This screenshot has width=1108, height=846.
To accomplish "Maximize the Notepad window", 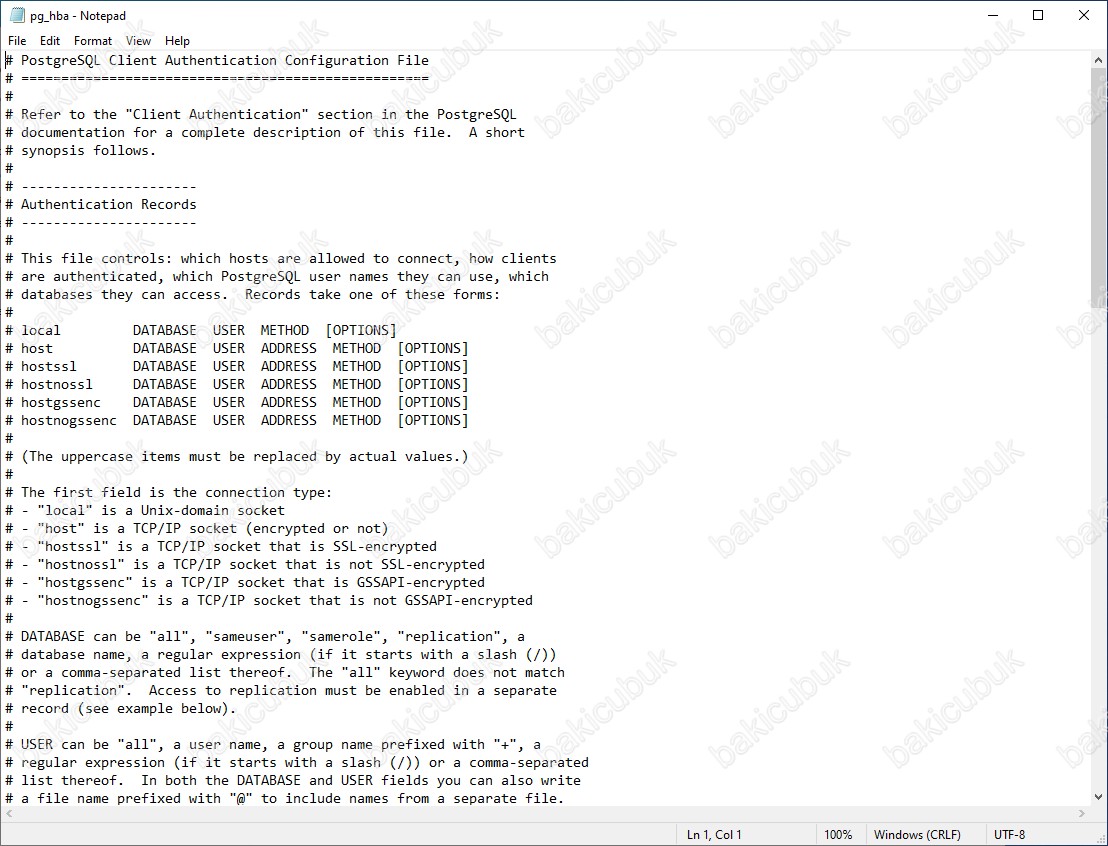I will coord(1038,16).
